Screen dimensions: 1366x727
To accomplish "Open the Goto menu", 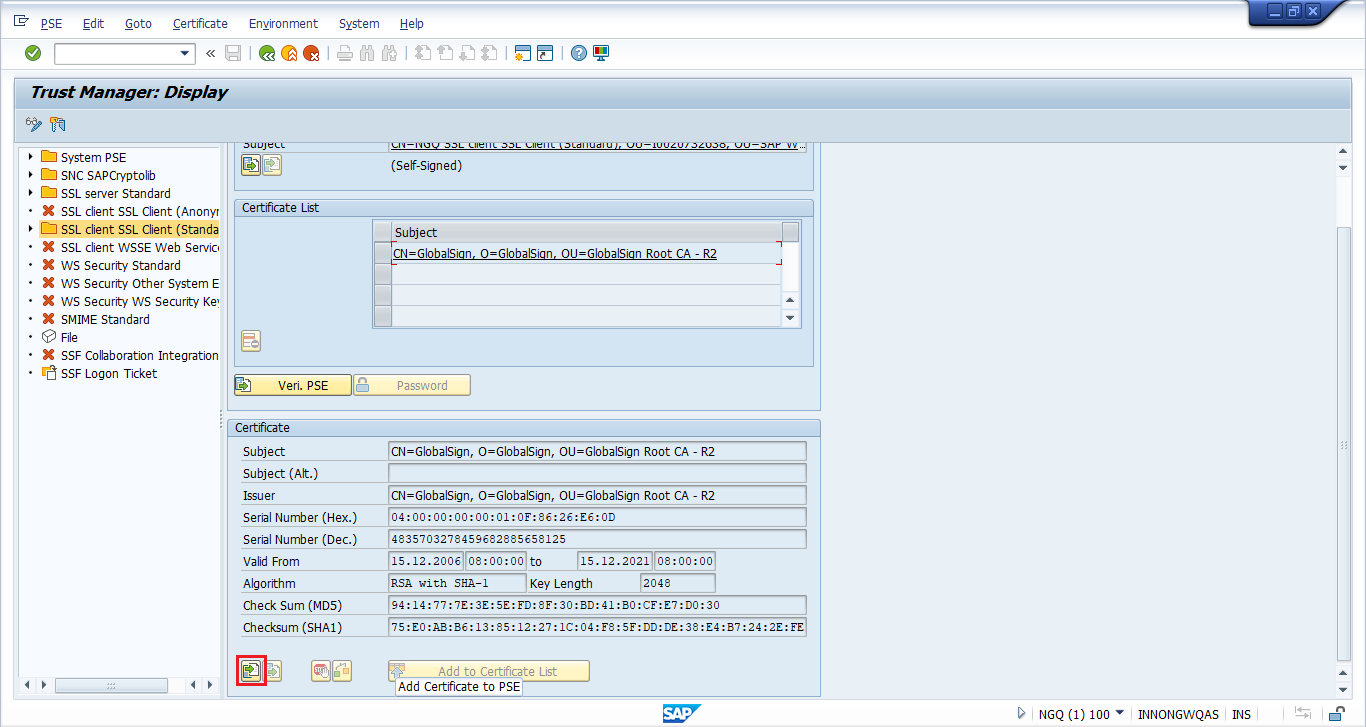I will [x=139, y=23].
